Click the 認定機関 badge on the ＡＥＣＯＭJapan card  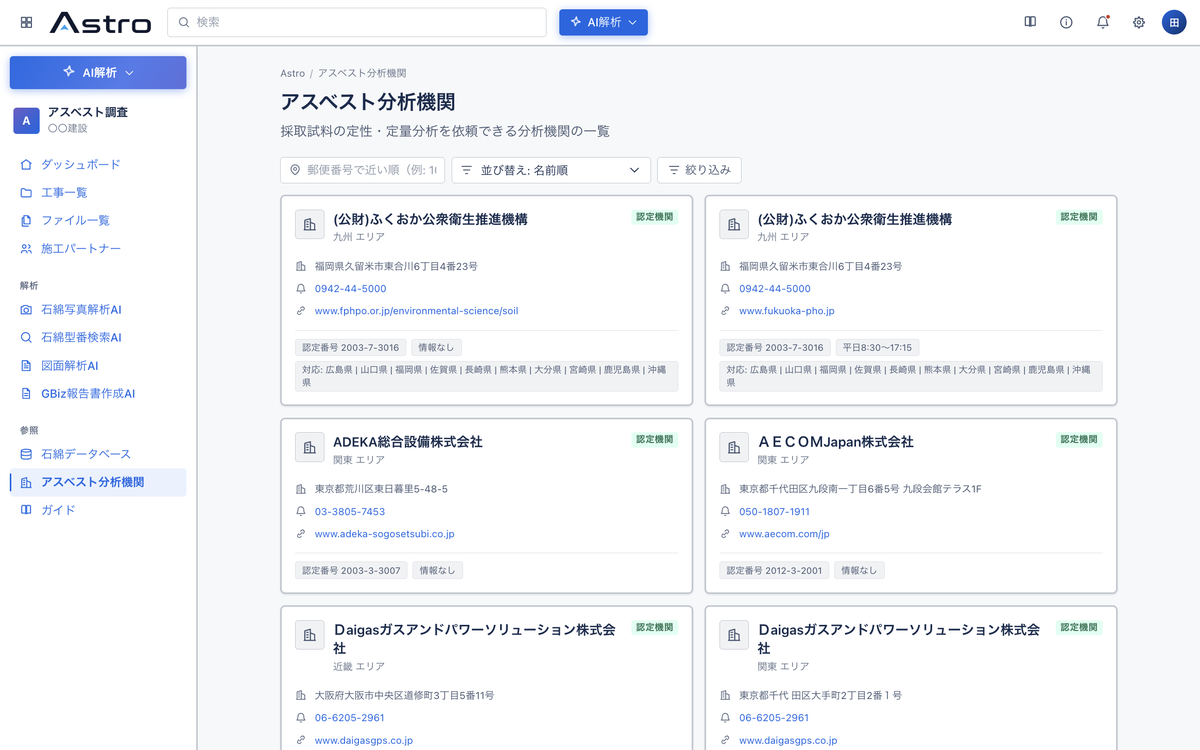click(x=1080, y=439)
